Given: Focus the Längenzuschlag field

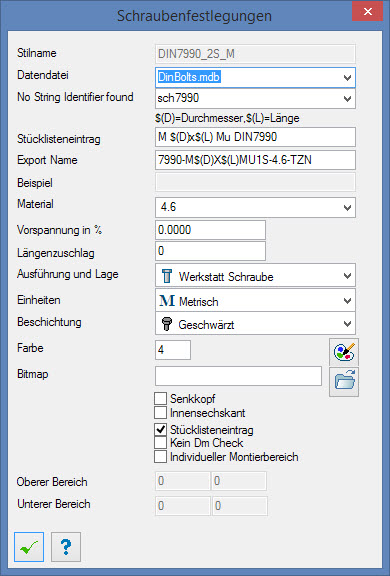Looking at the screenshot, I should pyautogui.click(x=210, y=251).
